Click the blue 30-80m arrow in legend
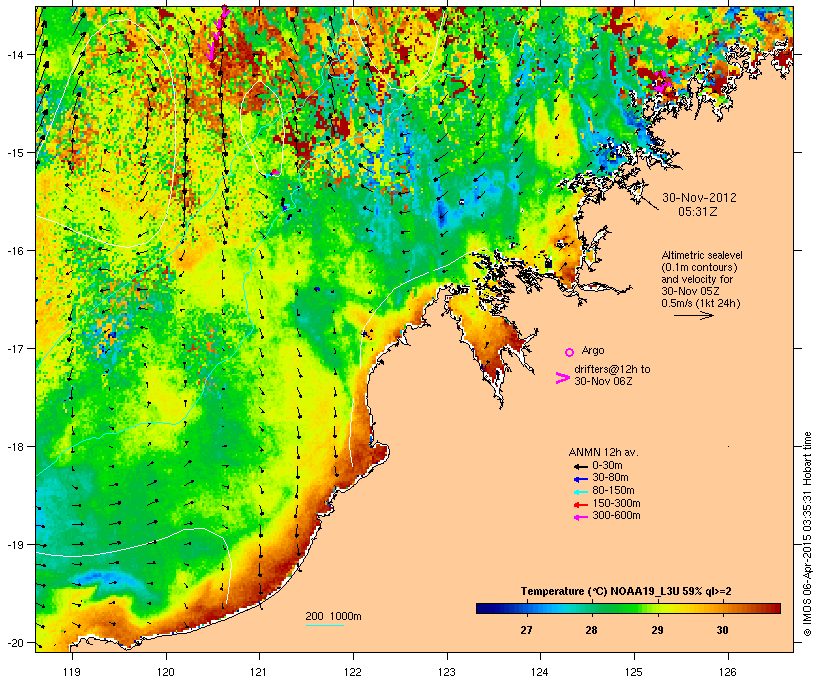 [x=580, y=479]
